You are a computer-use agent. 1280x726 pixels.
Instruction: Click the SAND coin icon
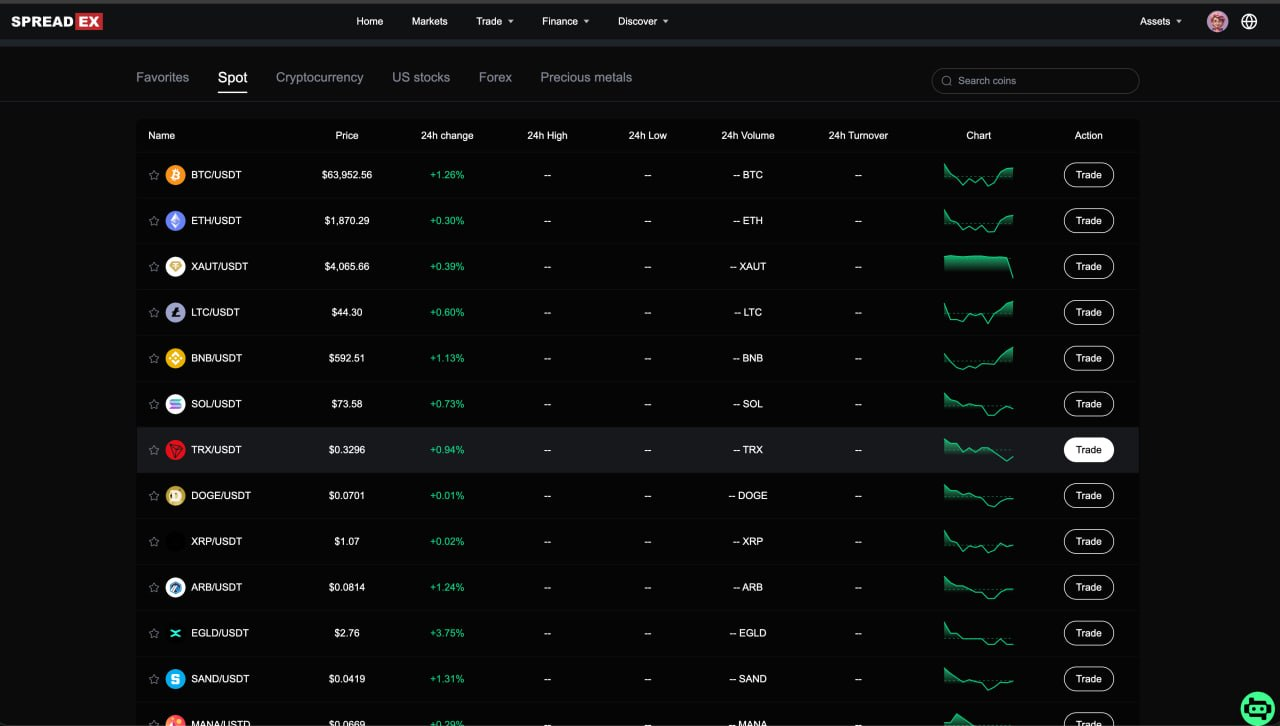[176, 679]
